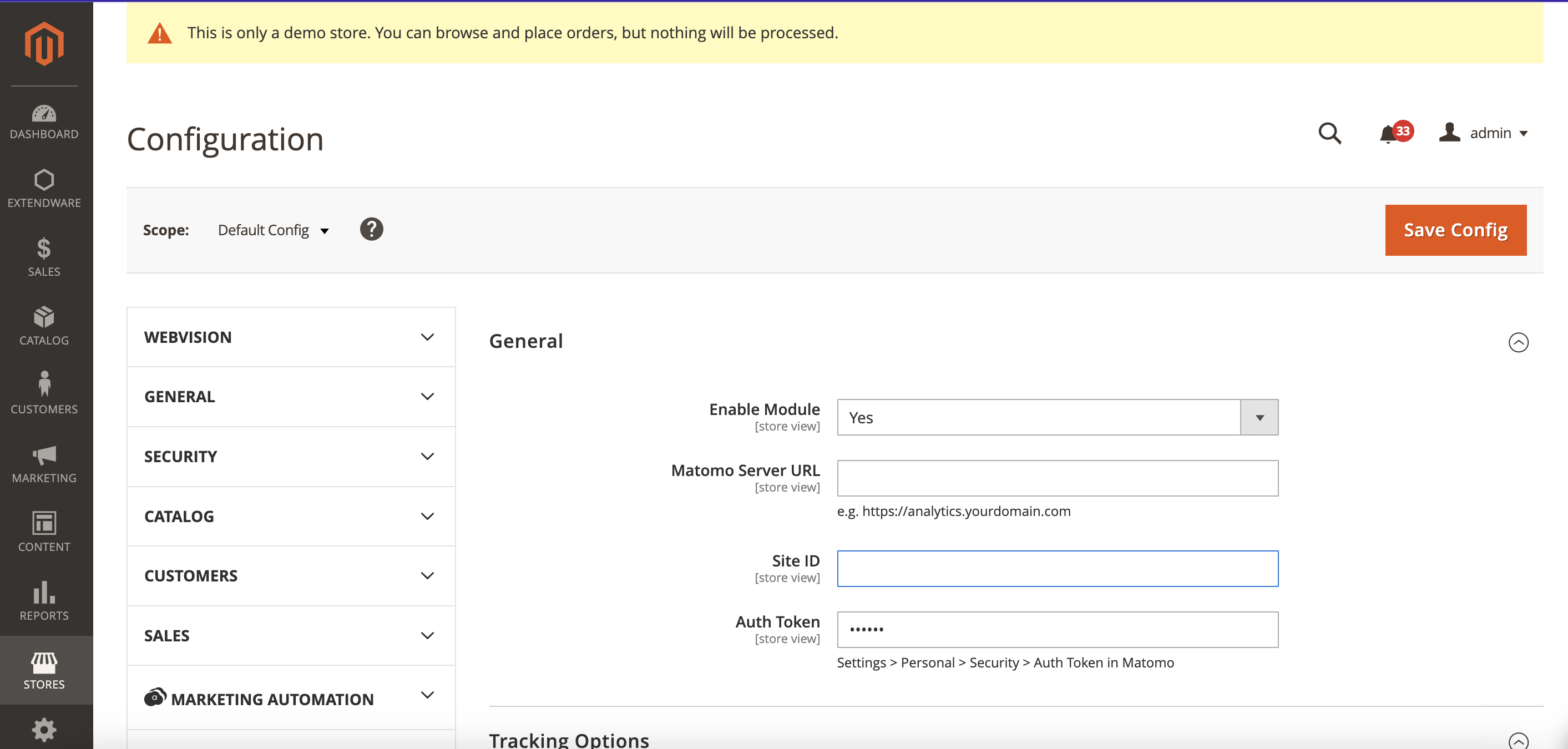Open the admin search magnifier
Image resolution: width=1568 pixels, height=749 pixels.
pos(1330,133)
